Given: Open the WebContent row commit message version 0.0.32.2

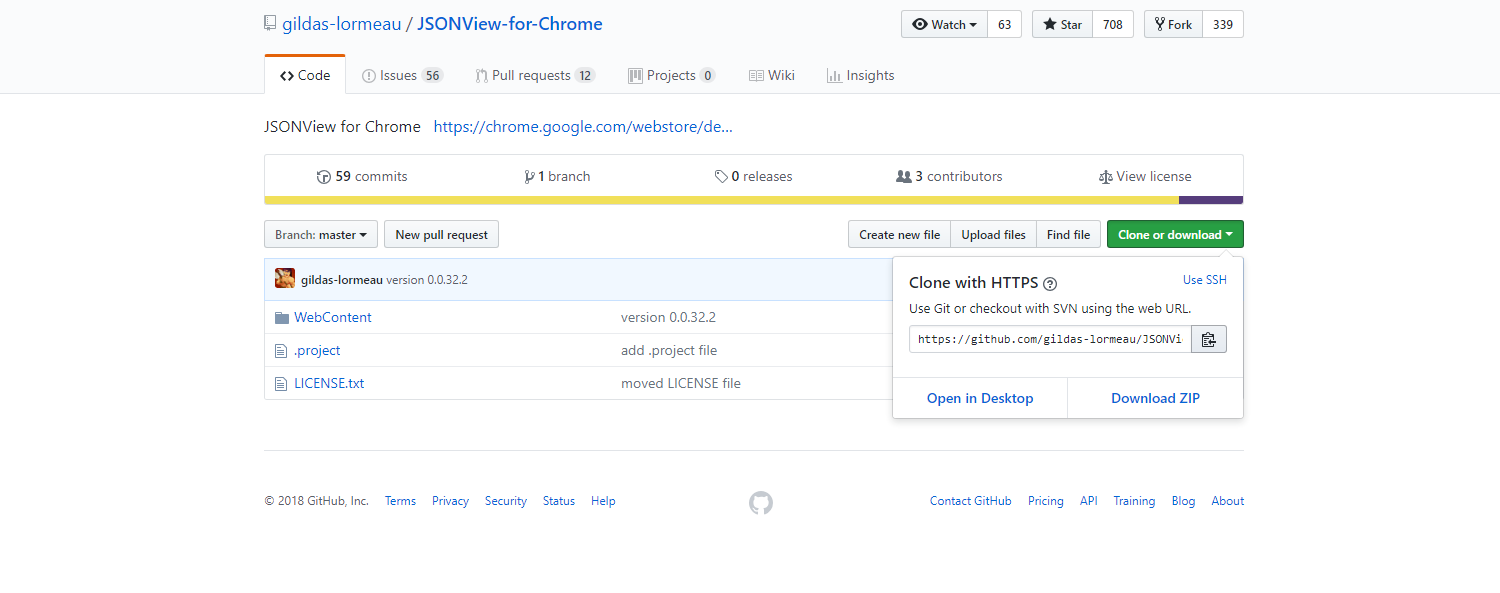Looking at the screenshot, I should tap(668, 317).
